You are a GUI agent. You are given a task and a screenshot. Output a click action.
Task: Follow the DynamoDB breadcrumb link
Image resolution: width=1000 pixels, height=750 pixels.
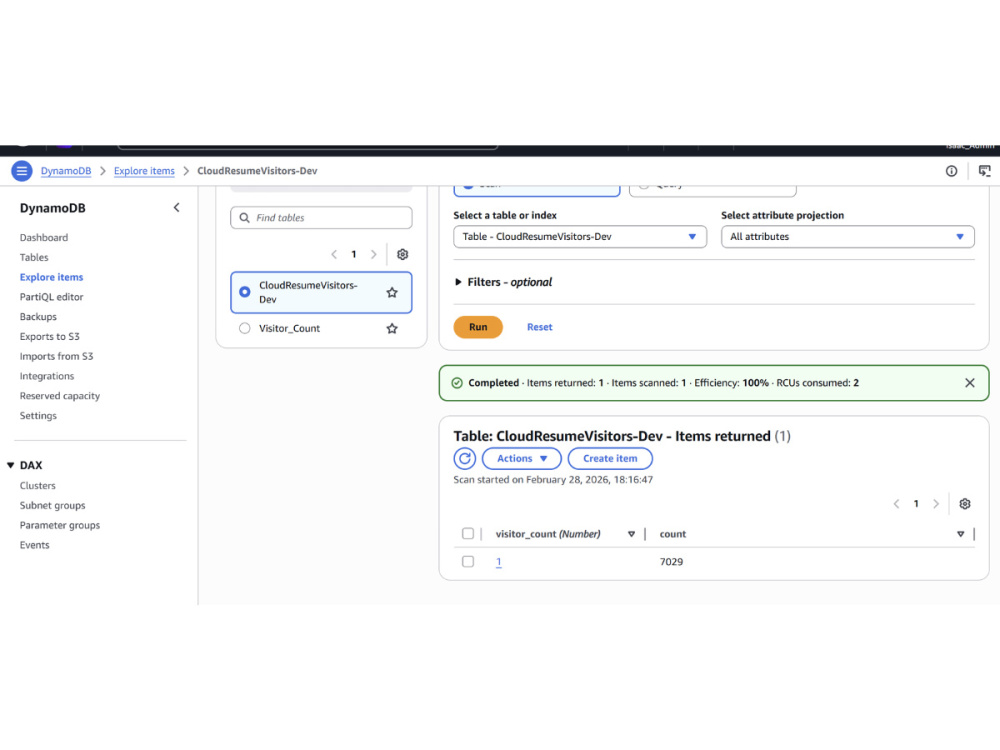click(66, 171)
